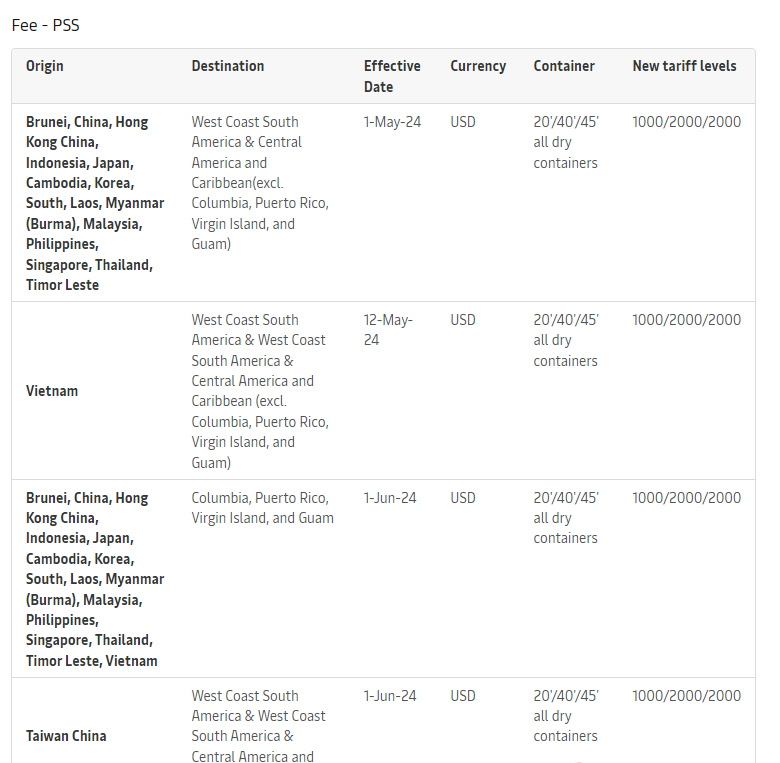Click the New tariff levels header

pyautogui.click(x=684, y=66)
